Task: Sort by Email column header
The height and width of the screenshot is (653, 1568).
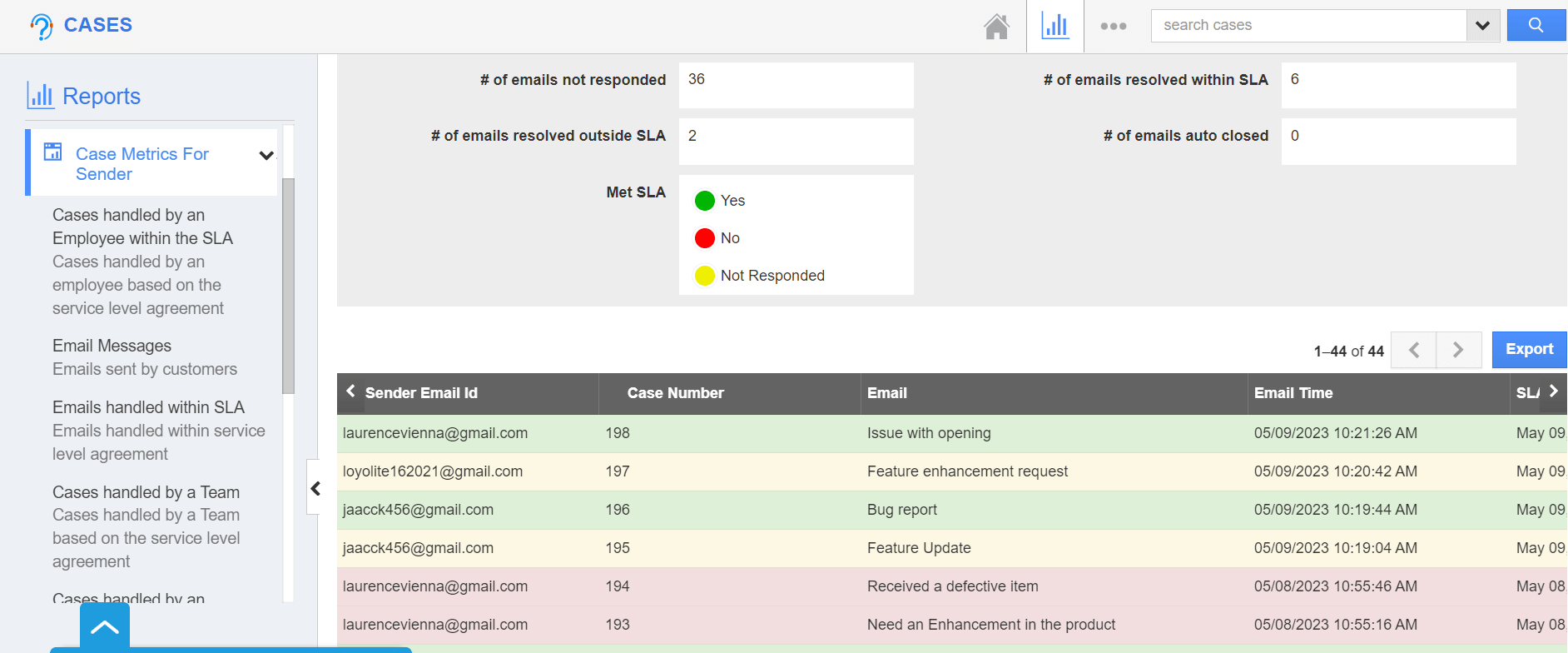Action: coord(887,393)
